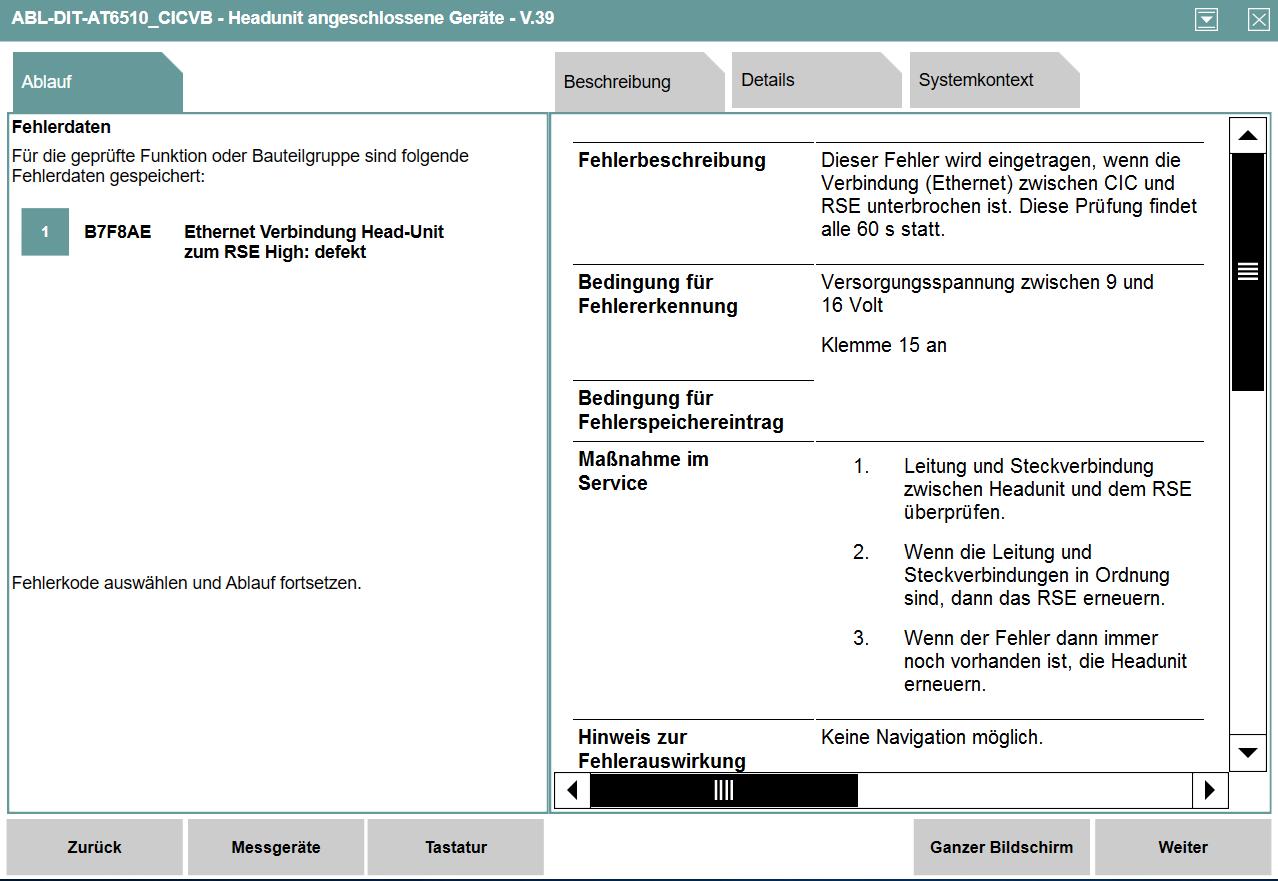Click the Fehlerbeschreibung row heading
This screenshot has height=881, width=1278.
pos(672,160)
